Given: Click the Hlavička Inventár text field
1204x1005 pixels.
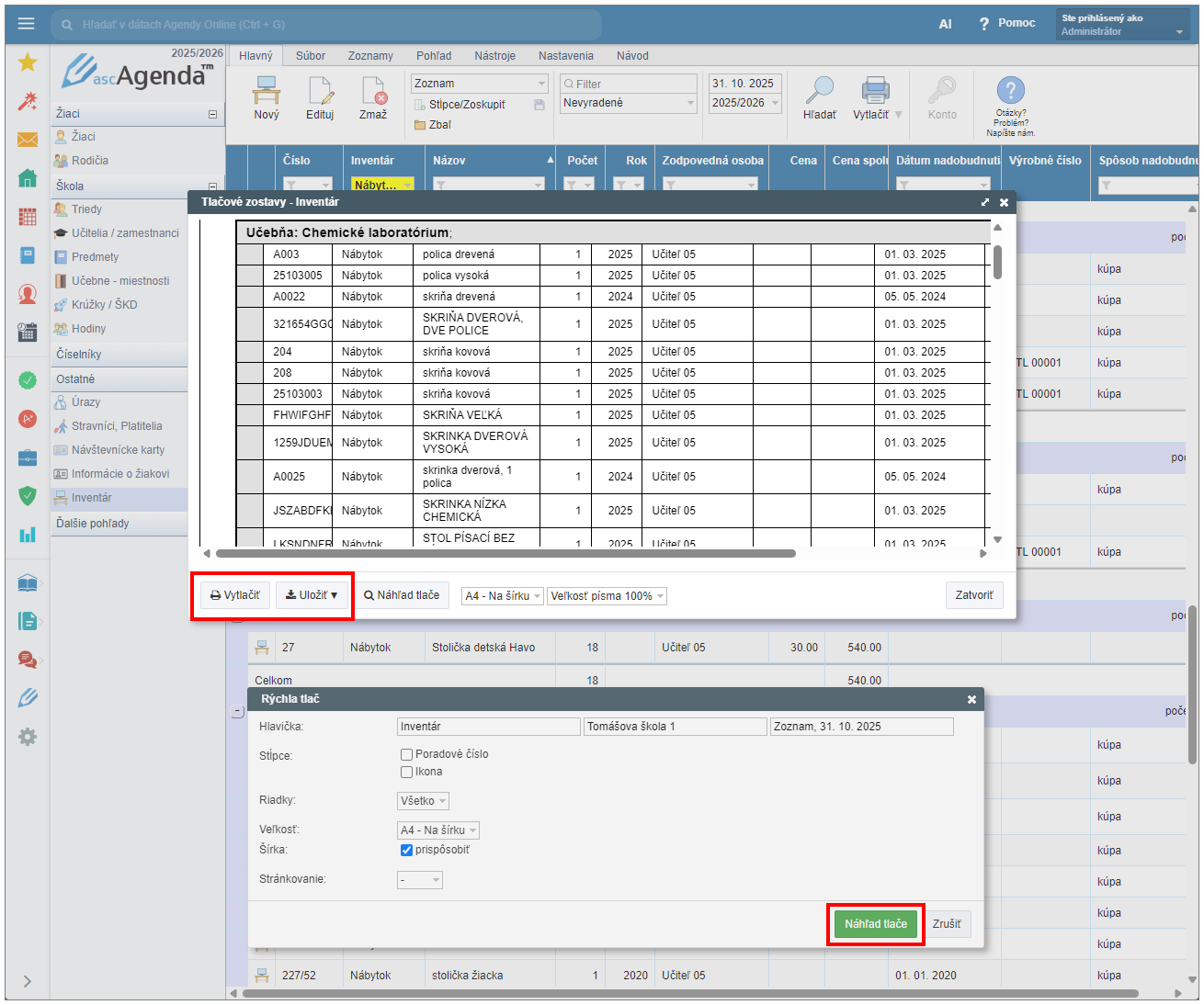Looking at the screenshot, I should click(x=488, y=727).
